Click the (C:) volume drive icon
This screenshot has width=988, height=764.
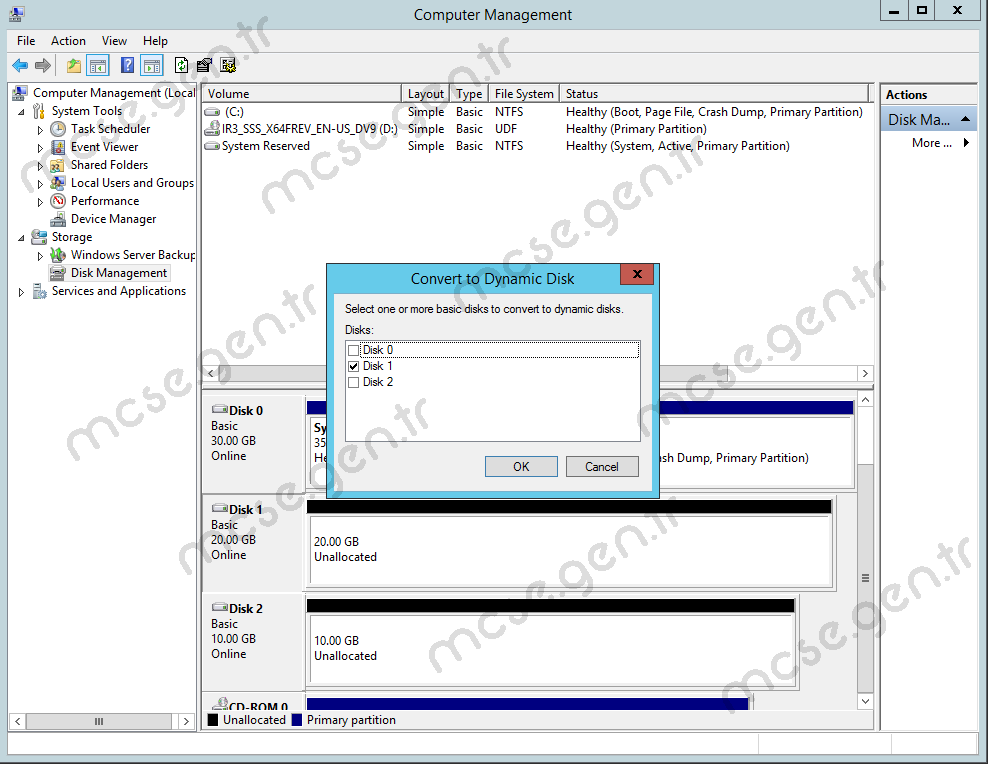coord(212,112)
